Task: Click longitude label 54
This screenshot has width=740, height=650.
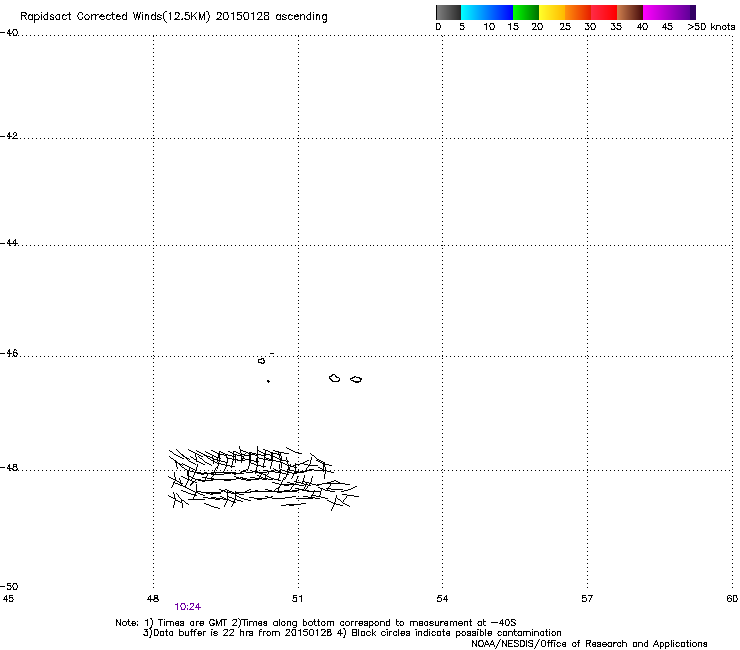Action: [x=442, y=599]
